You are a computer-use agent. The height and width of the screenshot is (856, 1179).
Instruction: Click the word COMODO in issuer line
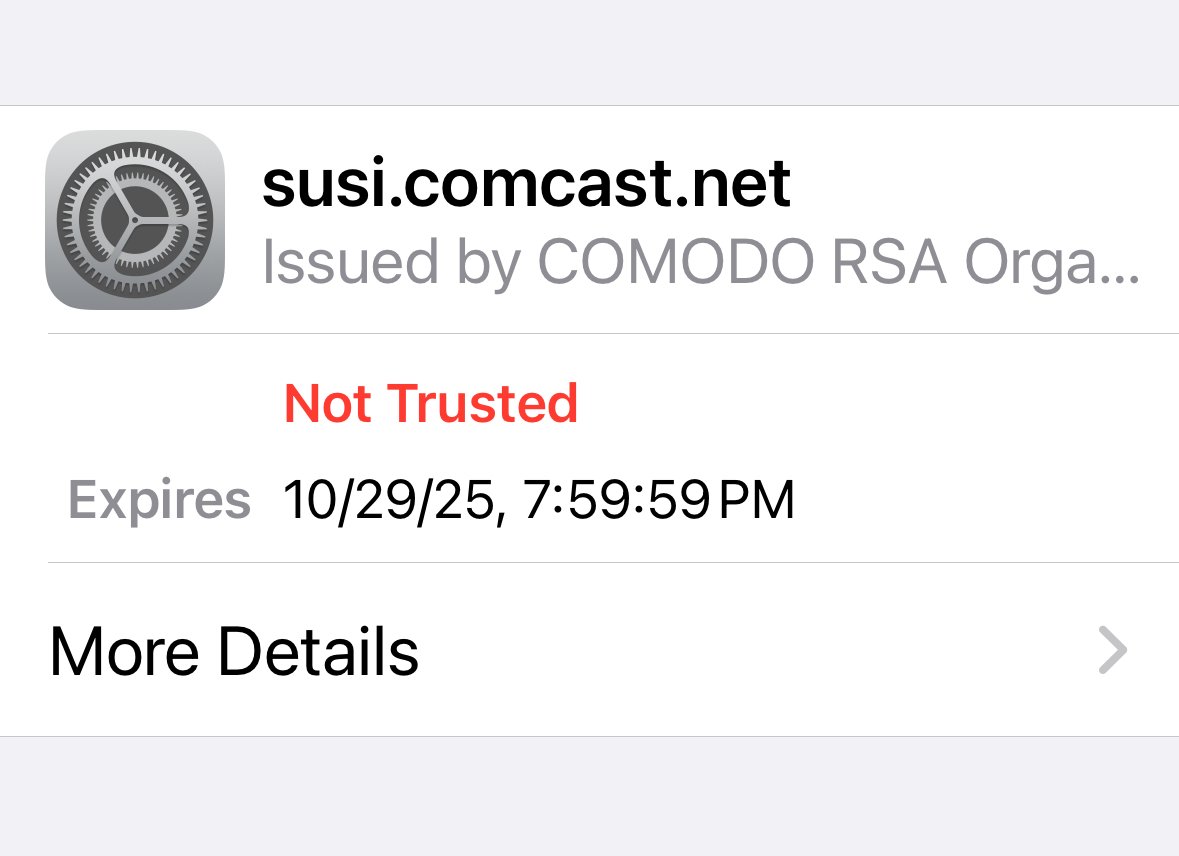[675, 262]
